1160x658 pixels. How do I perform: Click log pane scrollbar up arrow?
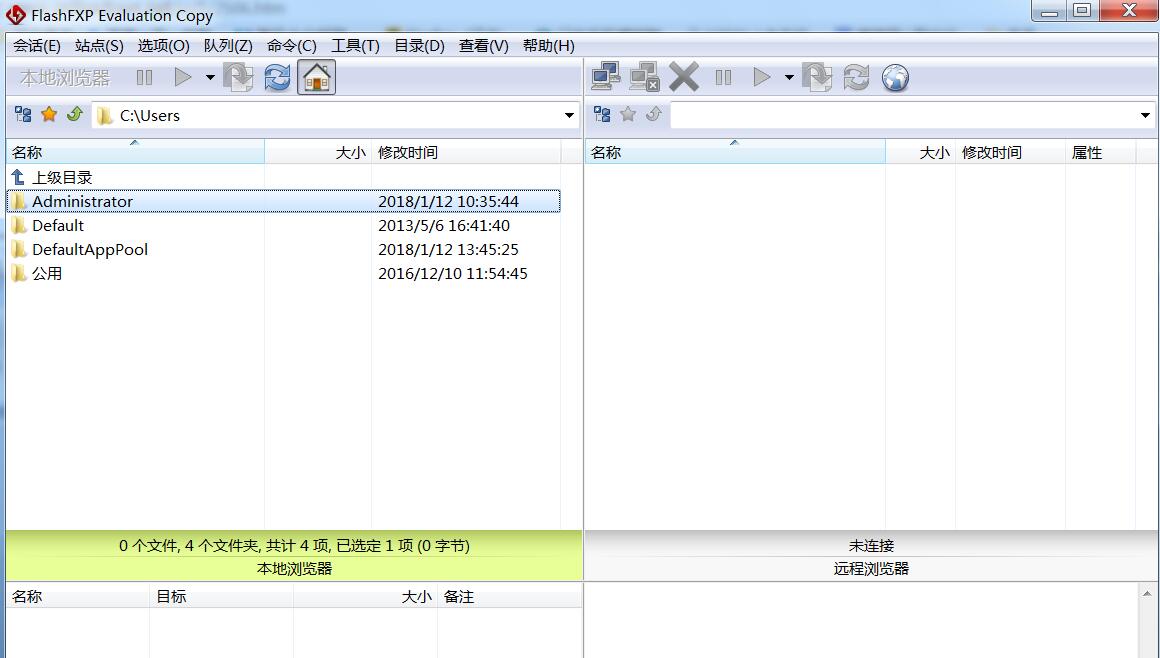[1147, 594]
